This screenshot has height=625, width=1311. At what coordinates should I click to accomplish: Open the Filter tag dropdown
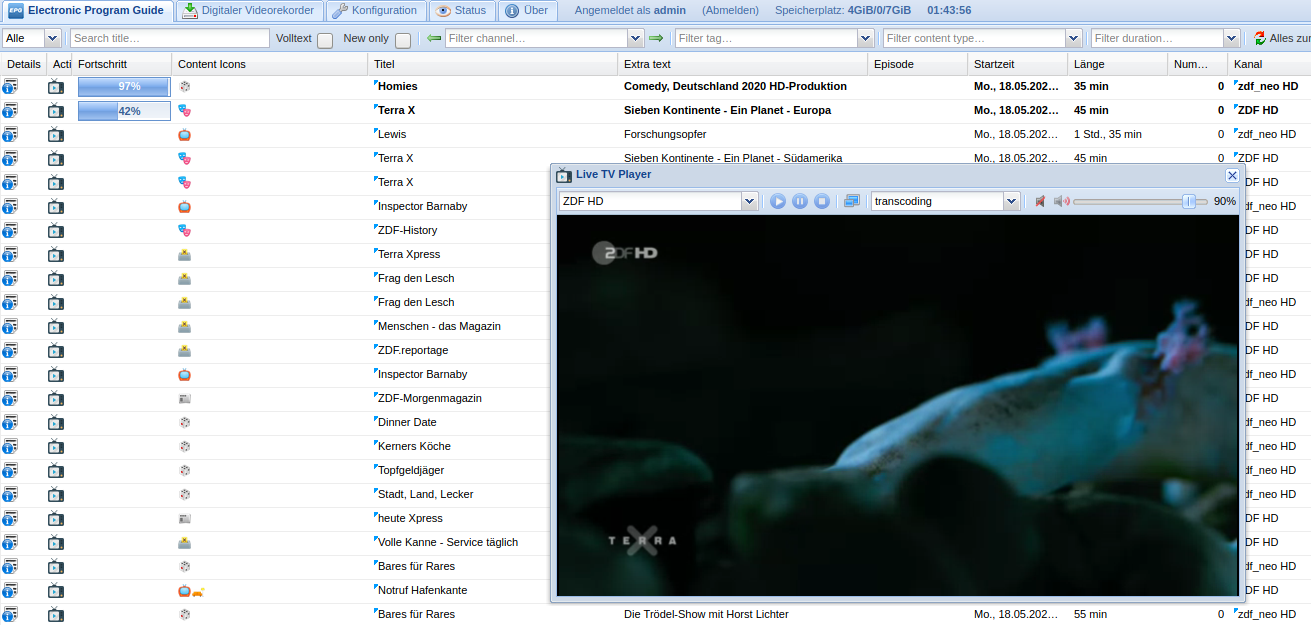click(x=865, y=38)
